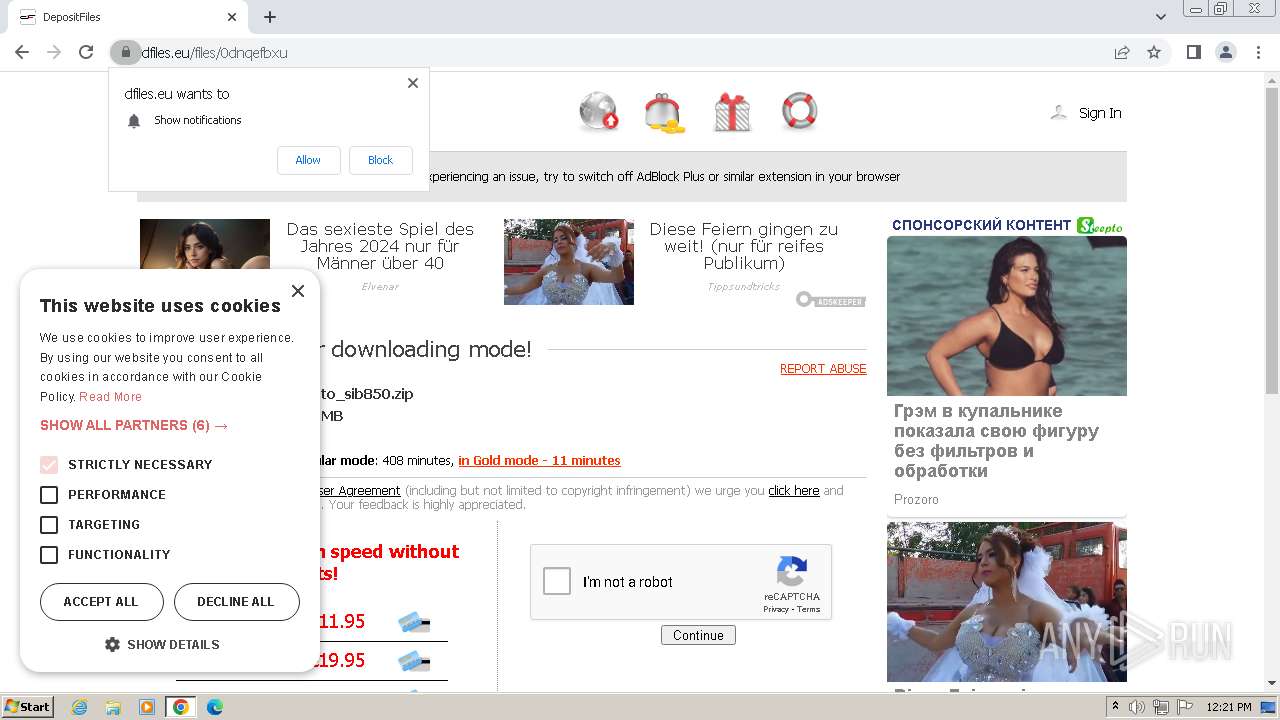This screenshot has height=720, width=1280.
Task: Reload the page
Action: (x=86, y=53)
